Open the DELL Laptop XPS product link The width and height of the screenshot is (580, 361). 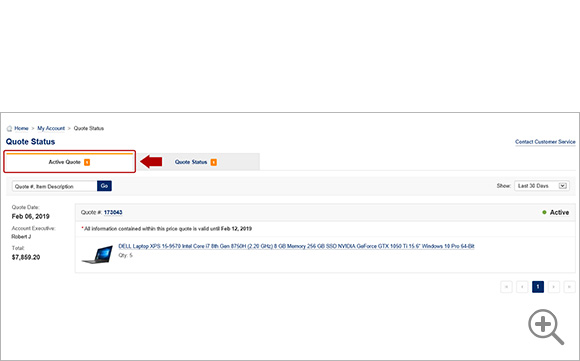[x=296, y=246]
